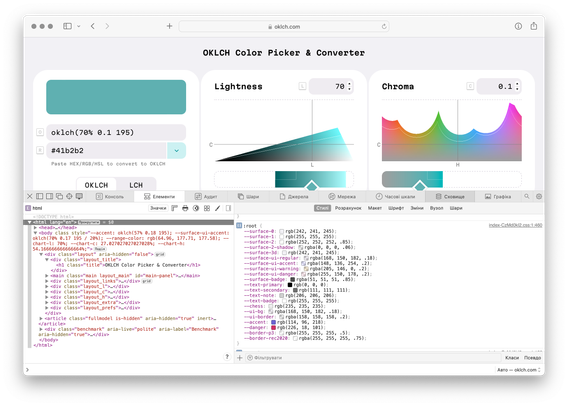The width and height of the screenshot is (568, 406).
Task: Expand the main layout_main node
Action: click(46, 276)
